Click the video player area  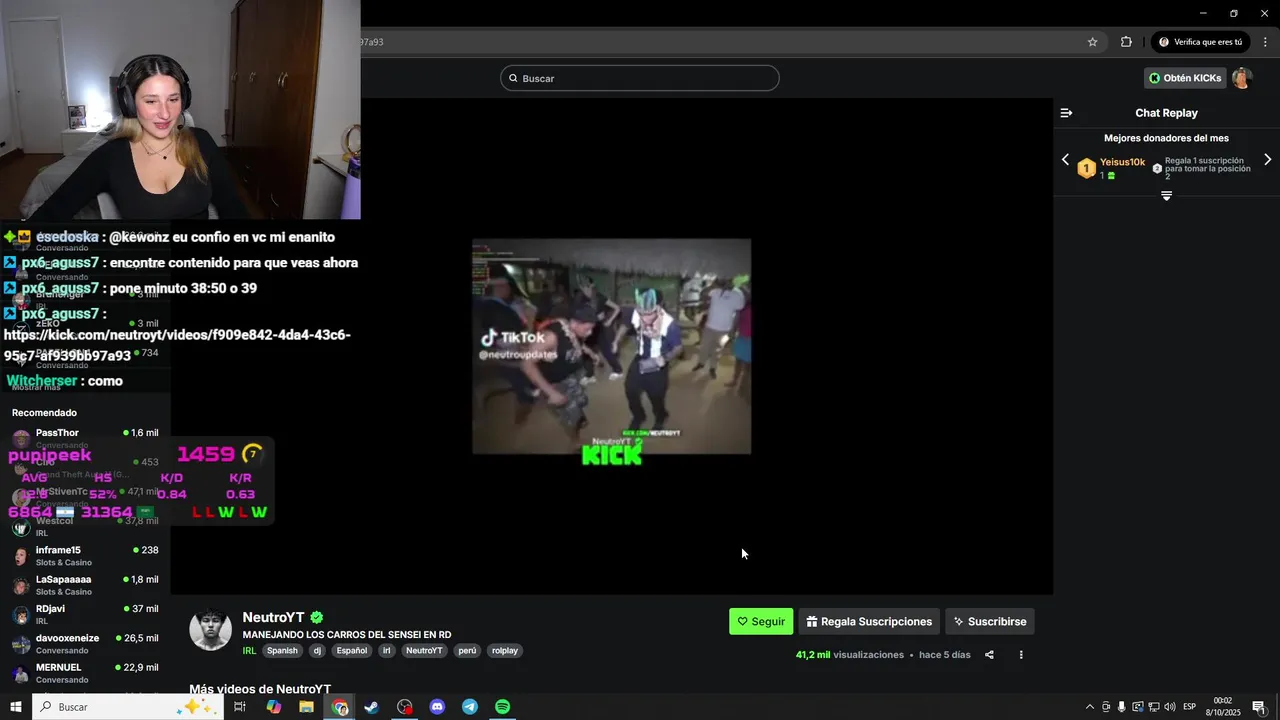click(x=611, y=346)
